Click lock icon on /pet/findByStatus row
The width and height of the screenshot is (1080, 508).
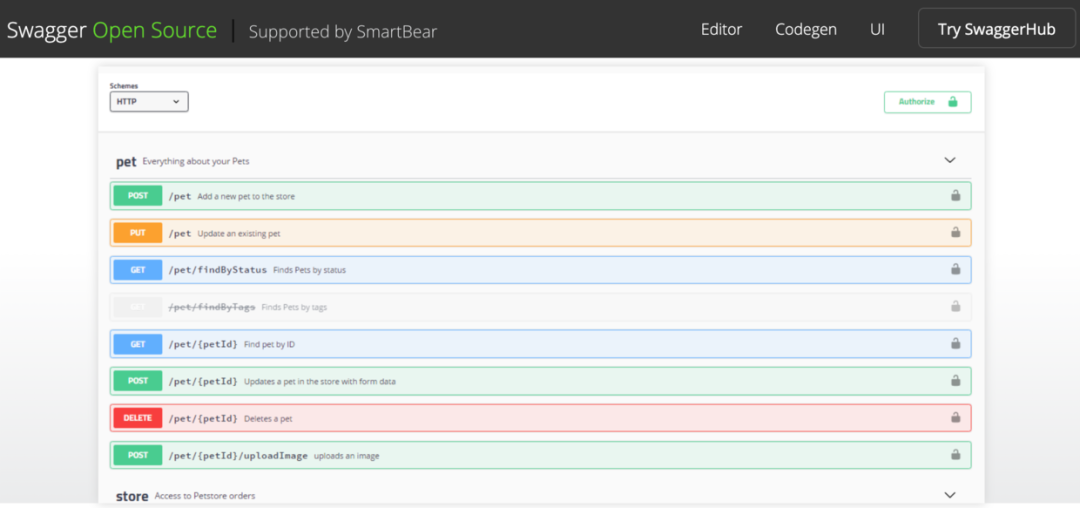[955, 269]
